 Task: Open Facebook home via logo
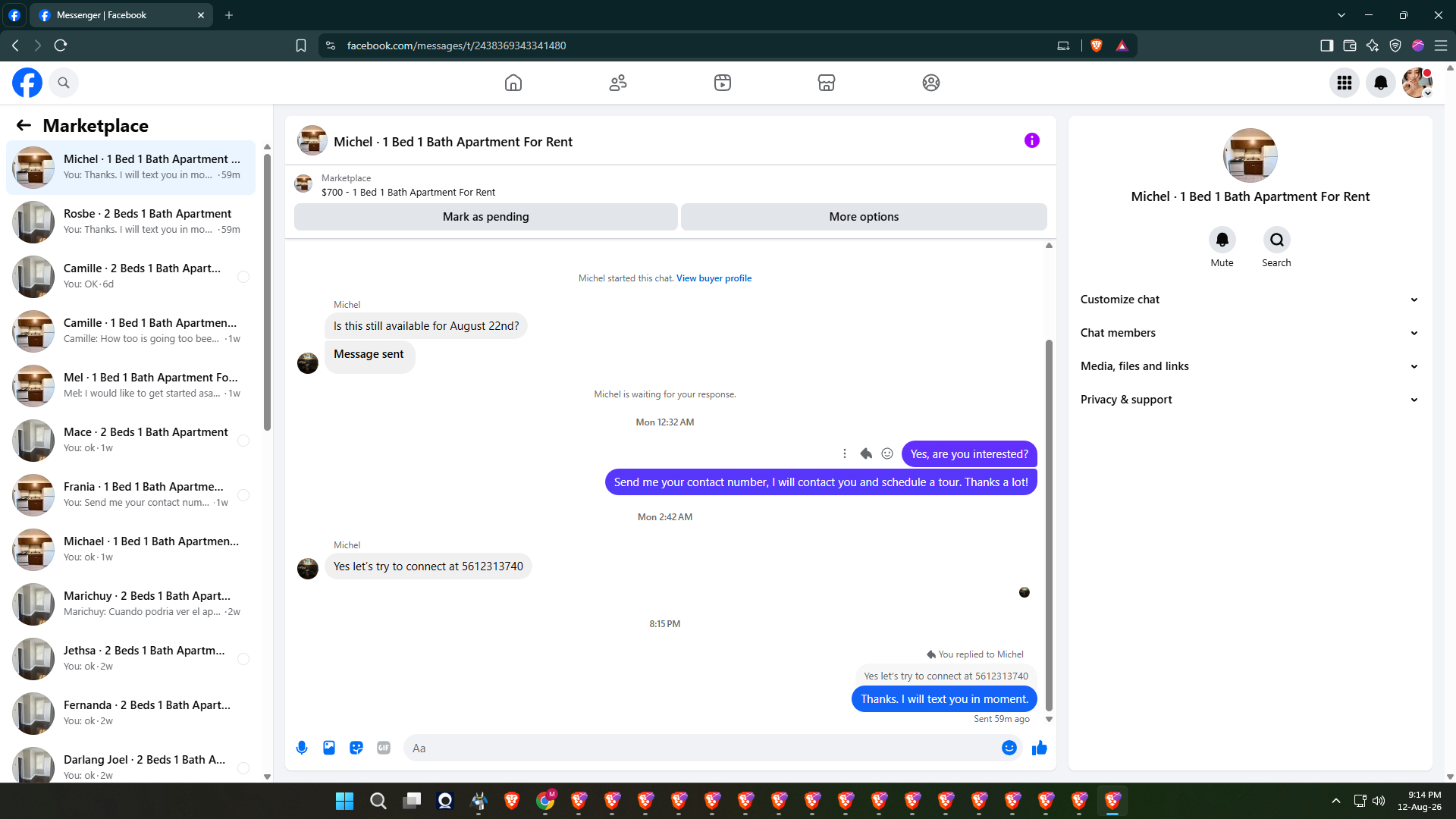(x=27, y=83)
